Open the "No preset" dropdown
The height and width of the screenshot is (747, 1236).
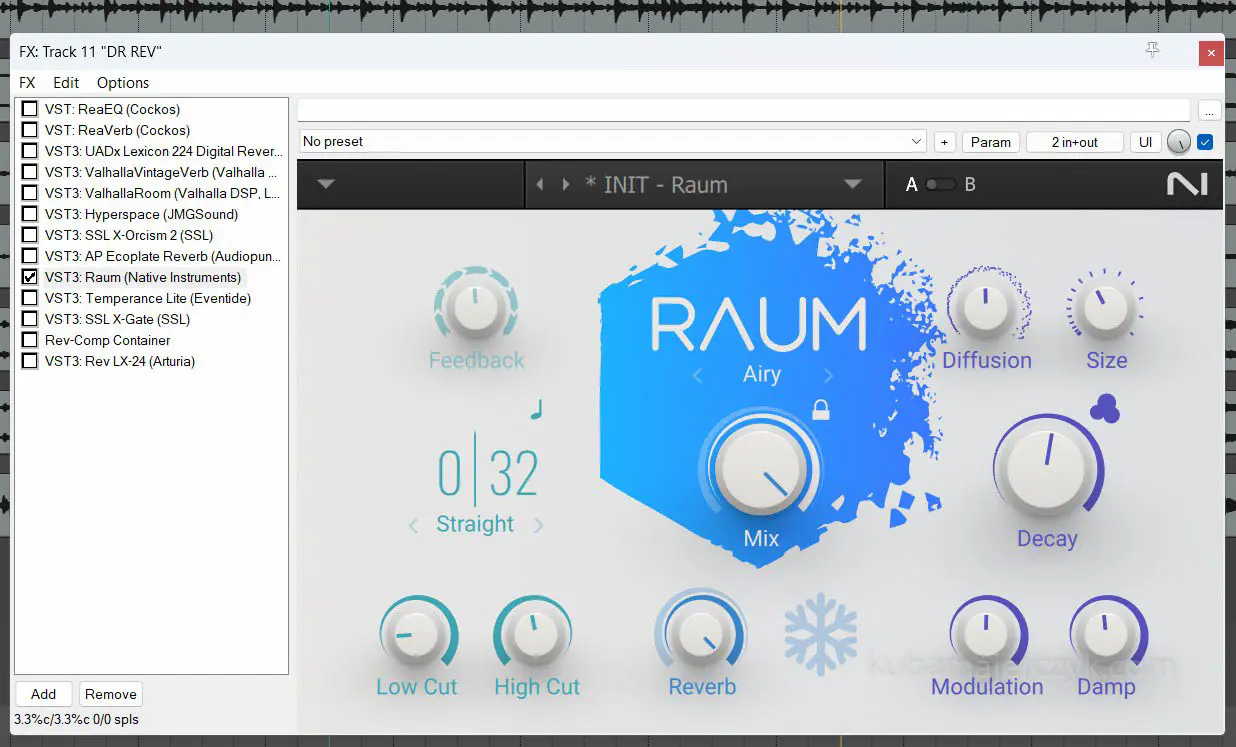[612, 142]
